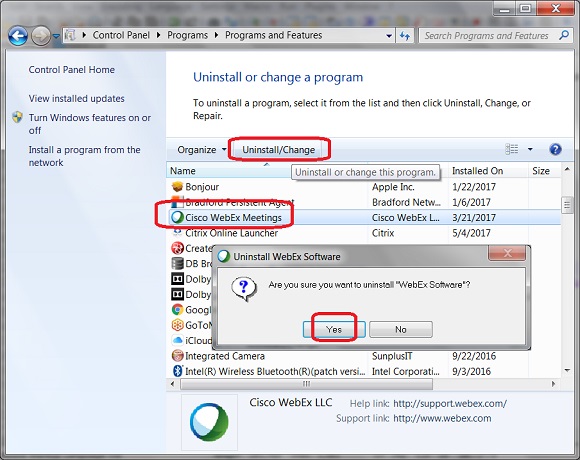Click the Control Panel icon in the address bar
The width and height of the screenshot is (580, 460).
tap(70, 35)
